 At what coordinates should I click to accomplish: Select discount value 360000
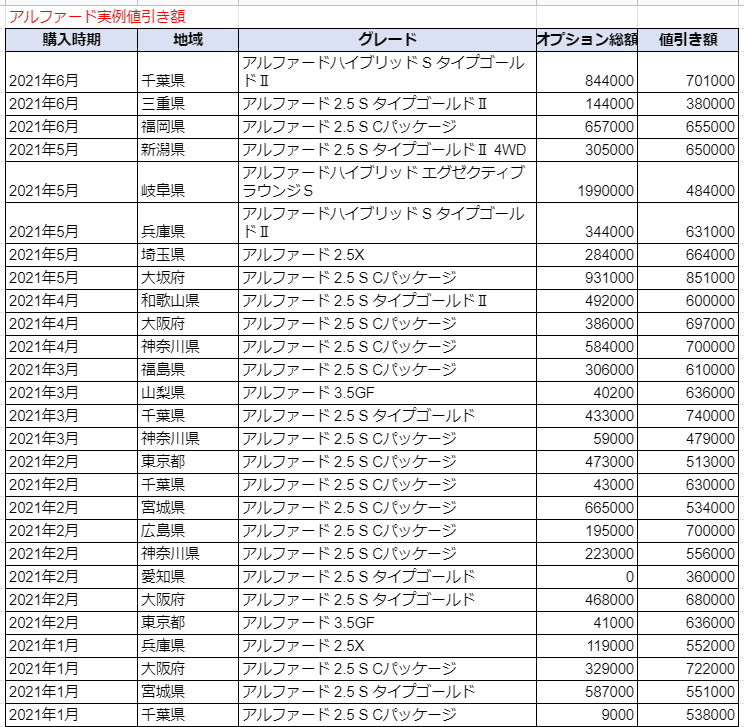688,577
